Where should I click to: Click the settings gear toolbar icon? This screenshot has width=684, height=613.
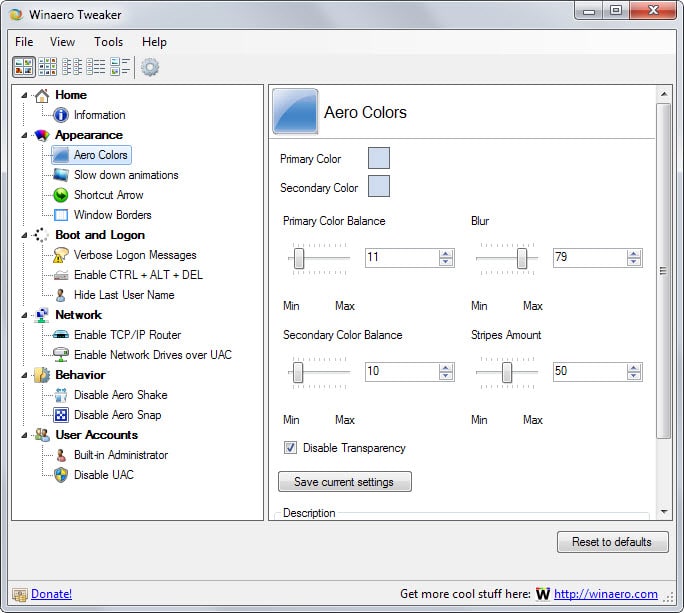click(x=150, y=67)
